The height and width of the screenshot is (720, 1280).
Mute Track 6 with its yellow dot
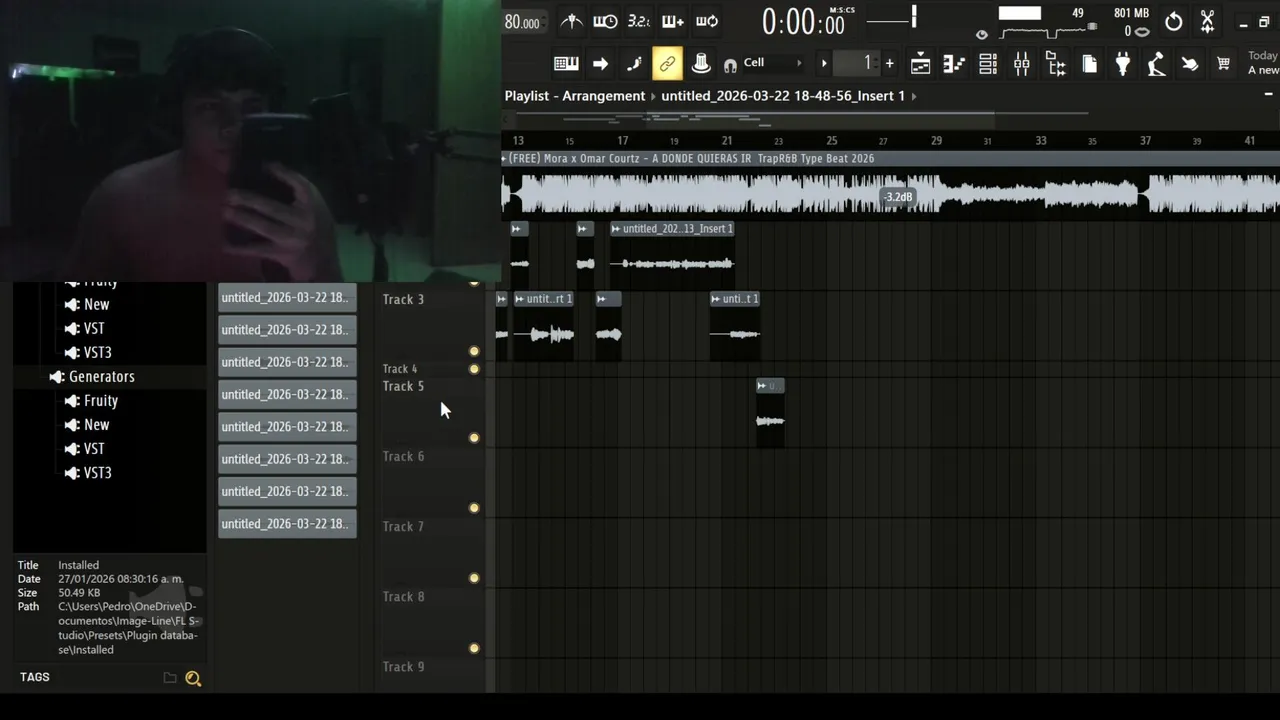[x=474, y=508]
